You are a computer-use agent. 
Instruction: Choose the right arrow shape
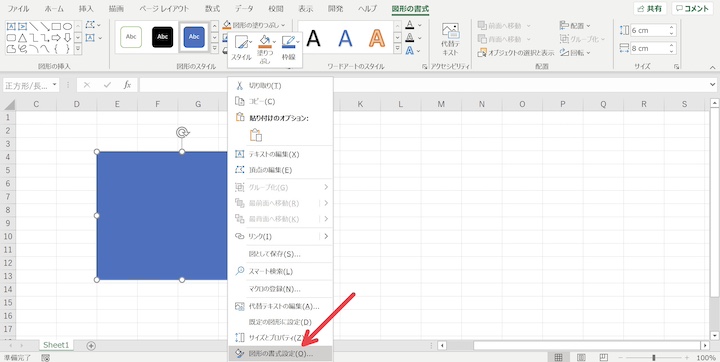(x=56, y=37)
